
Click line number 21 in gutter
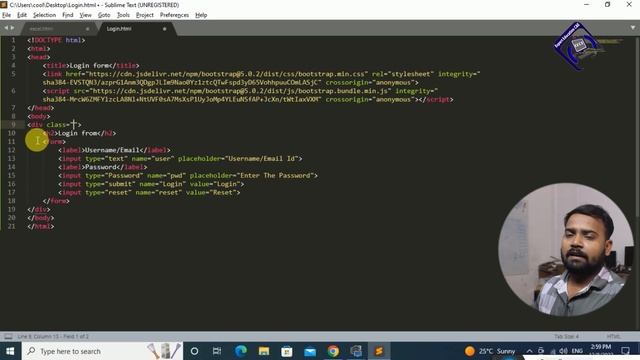point(11,226)
